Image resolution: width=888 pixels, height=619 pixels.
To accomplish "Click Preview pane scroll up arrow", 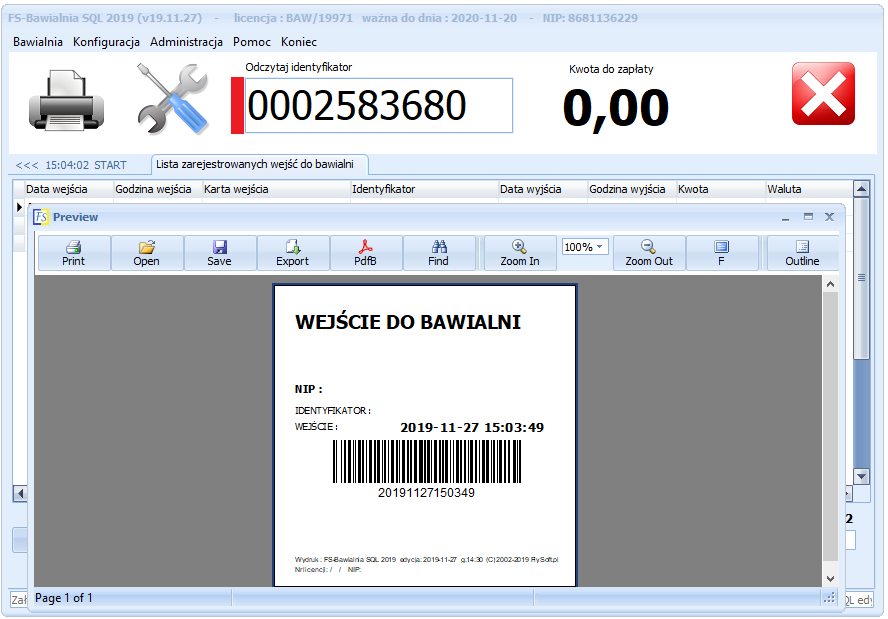I will pos(830,284).
